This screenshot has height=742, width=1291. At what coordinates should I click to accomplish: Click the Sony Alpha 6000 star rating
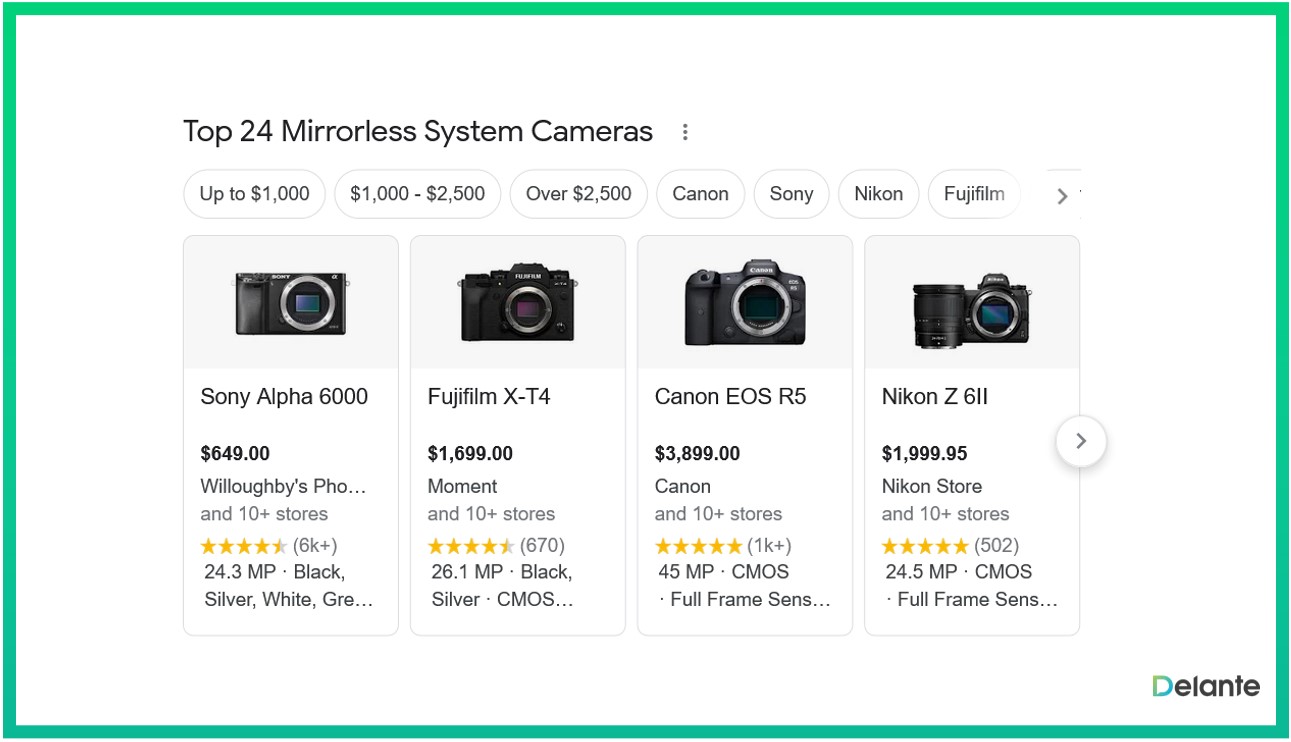tap(243, 546)
